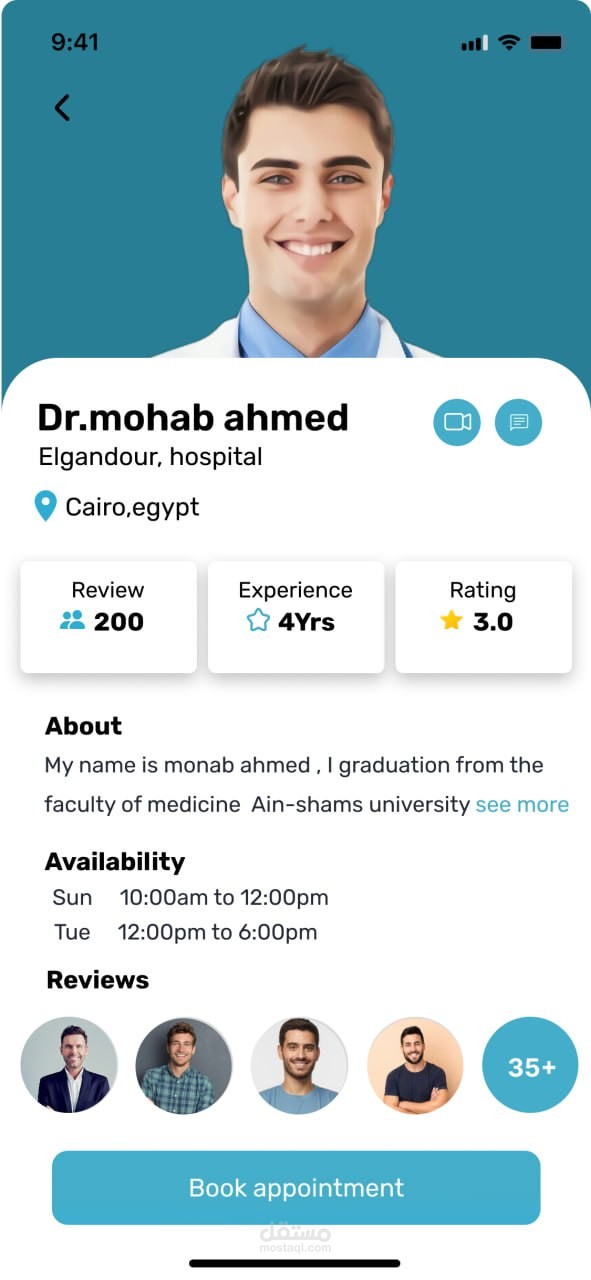This screenshot has height=1280, width=591.
Task: Open the Review 200 card
Action: tap(108, 616)
